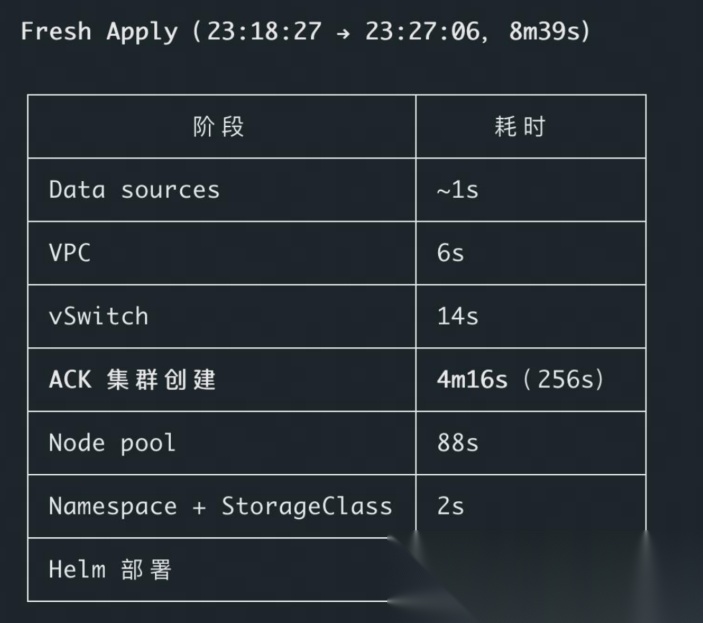Select the VPC row label
Screen dimensions: 703x623
coord(70,253)
